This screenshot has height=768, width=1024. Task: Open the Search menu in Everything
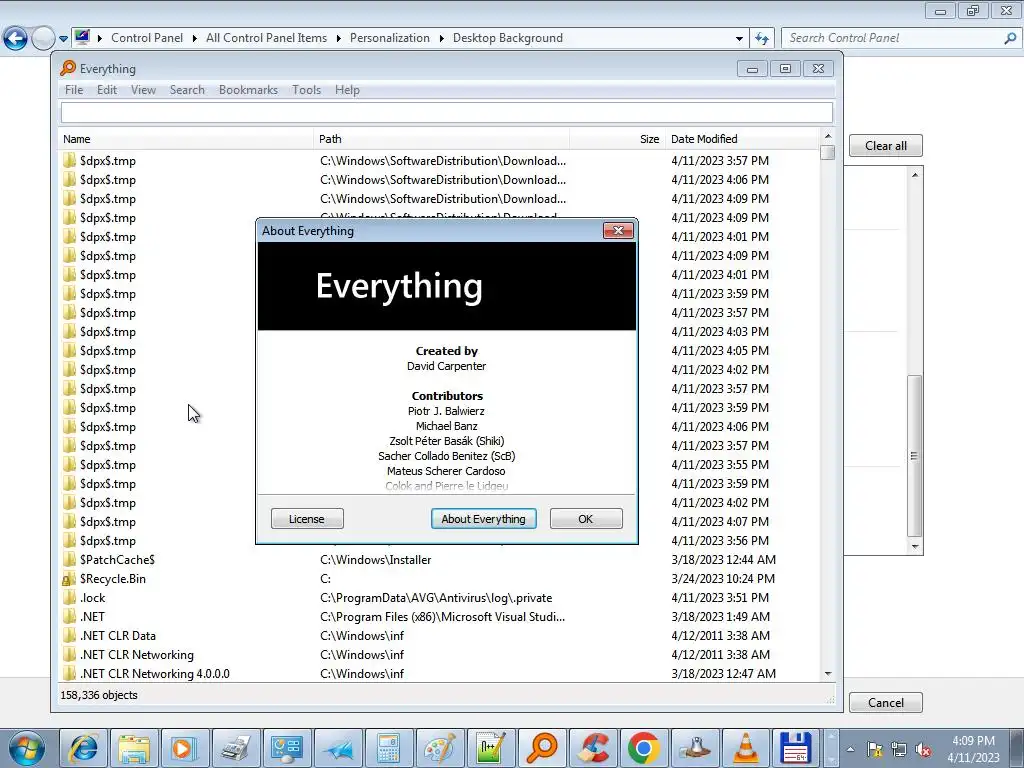click(x=187, y=90)
